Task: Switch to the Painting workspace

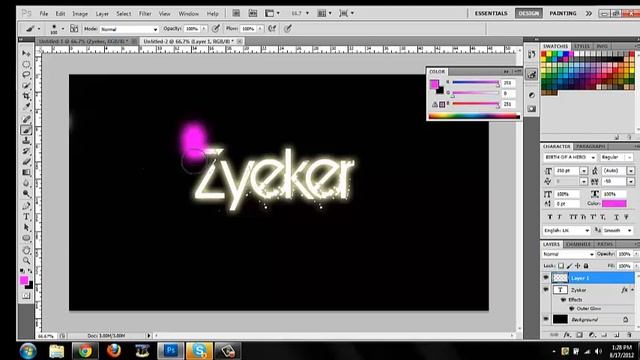Action: [563, 13]
